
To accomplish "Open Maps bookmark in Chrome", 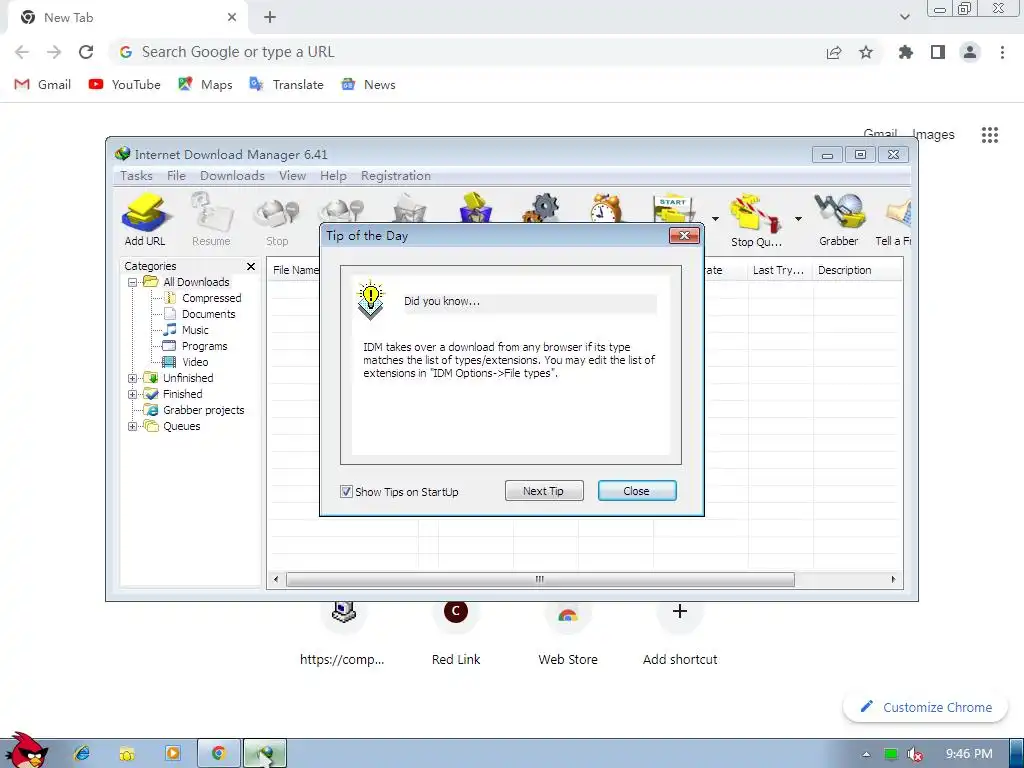I will point(205,85).
